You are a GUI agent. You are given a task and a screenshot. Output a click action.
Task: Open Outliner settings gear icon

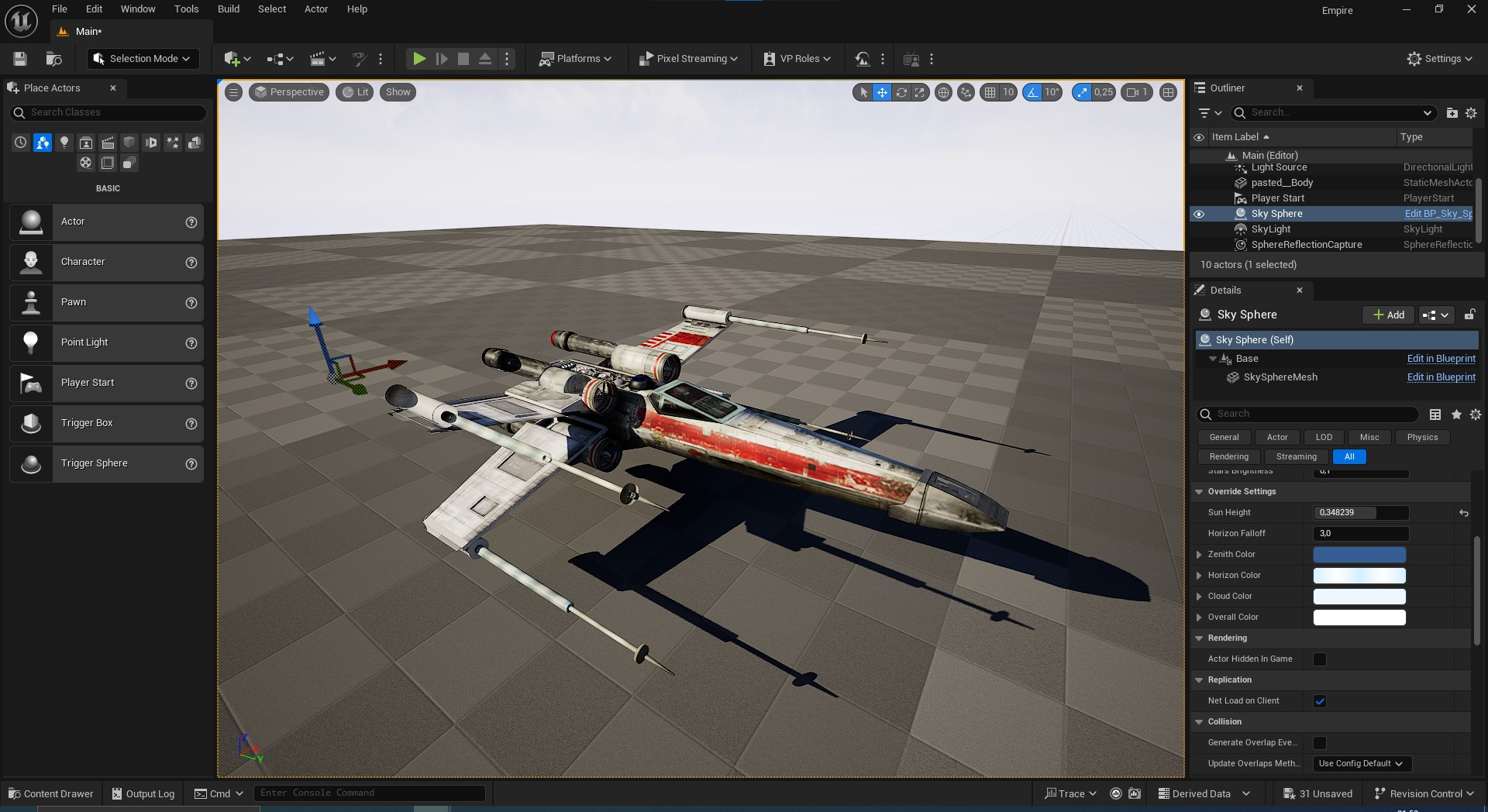1471,113
